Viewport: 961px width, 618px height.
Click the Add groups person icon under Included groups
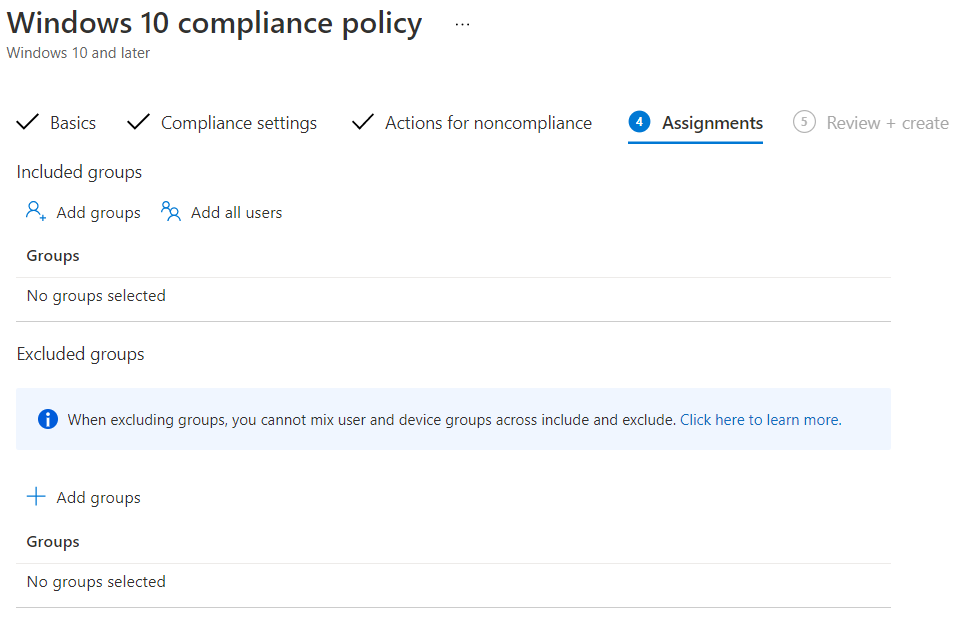(35, 211)
